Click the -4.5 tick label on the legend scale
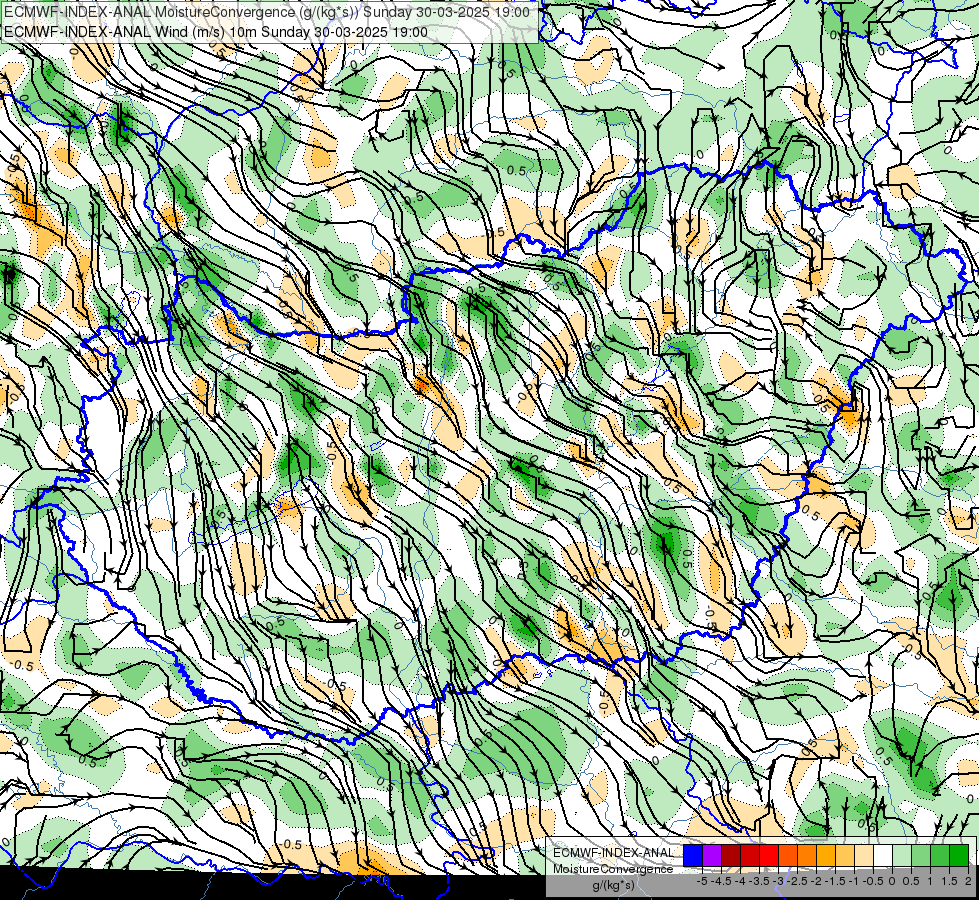The image size is (979, 900). pyautogui.click(x=721, y=881)
